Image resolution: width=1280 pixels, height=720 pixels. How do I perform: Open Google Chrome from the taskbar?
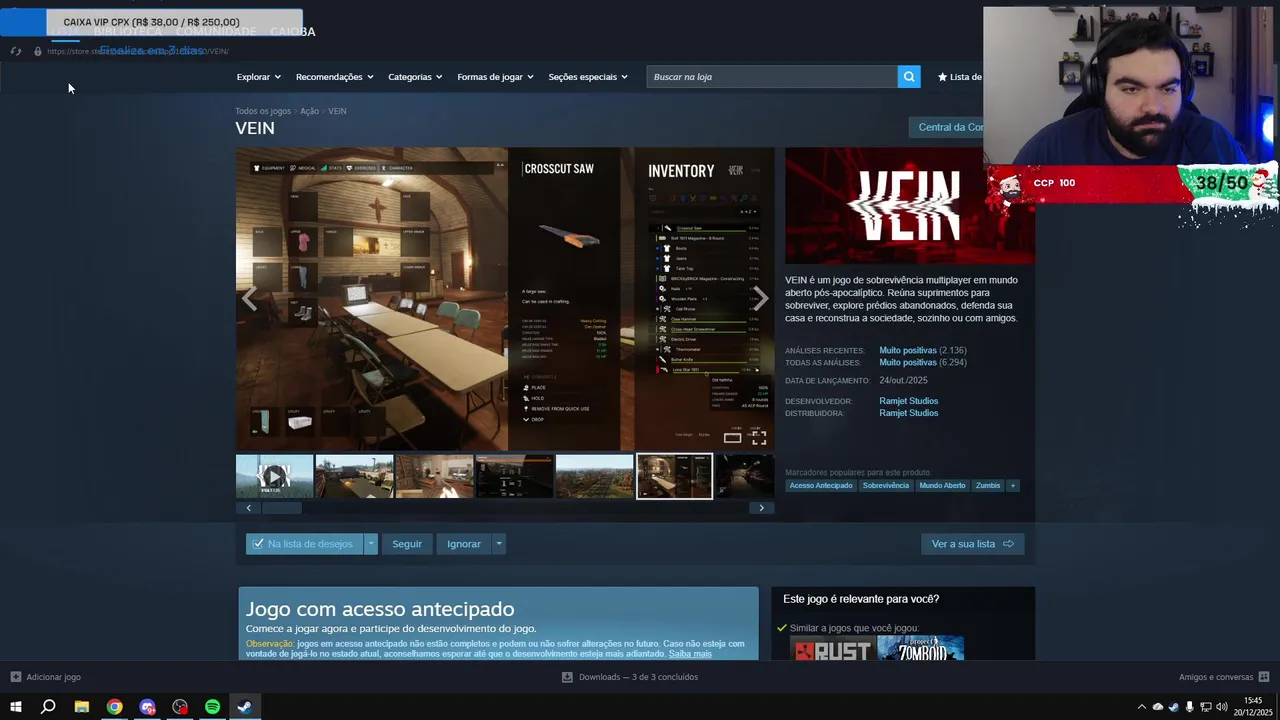click(115, 707)
